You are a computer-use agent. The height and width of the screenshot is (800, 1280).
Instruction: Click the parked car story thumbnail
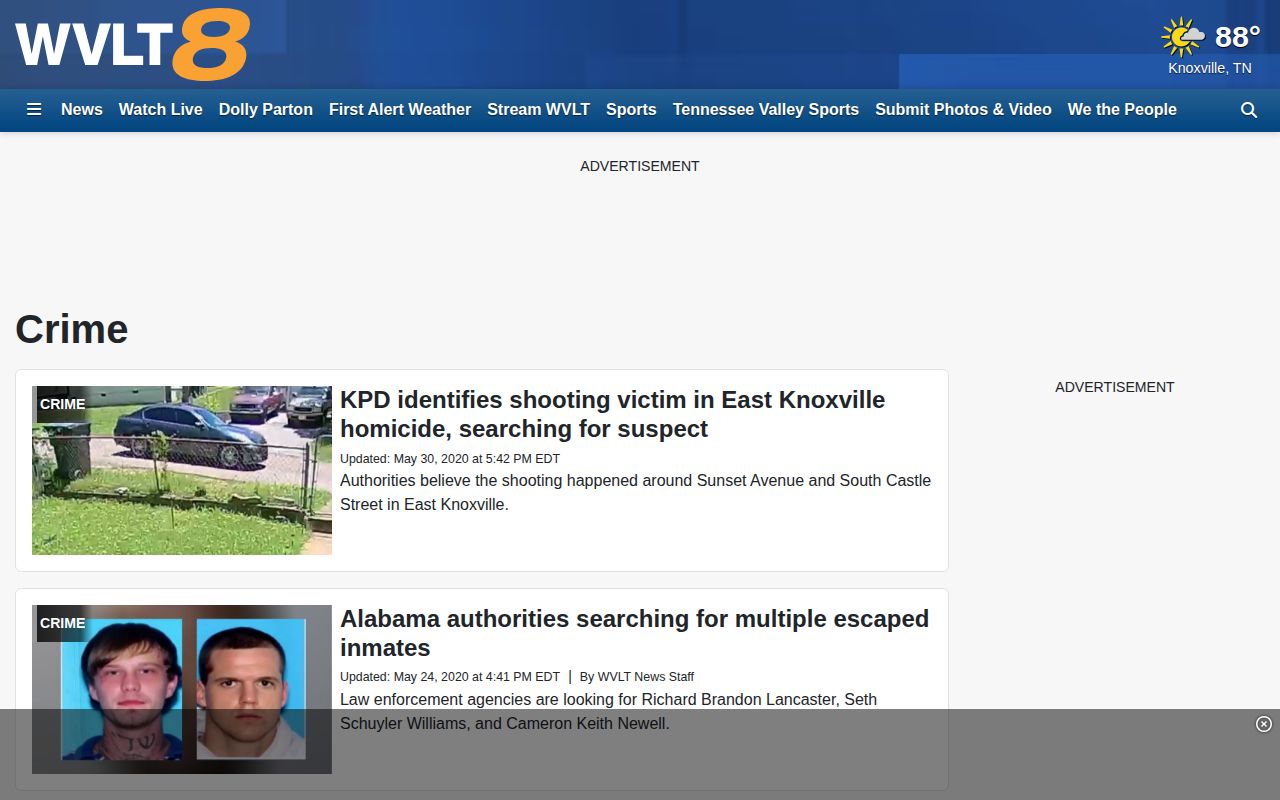pyautogui.click(x=182, y=470)
